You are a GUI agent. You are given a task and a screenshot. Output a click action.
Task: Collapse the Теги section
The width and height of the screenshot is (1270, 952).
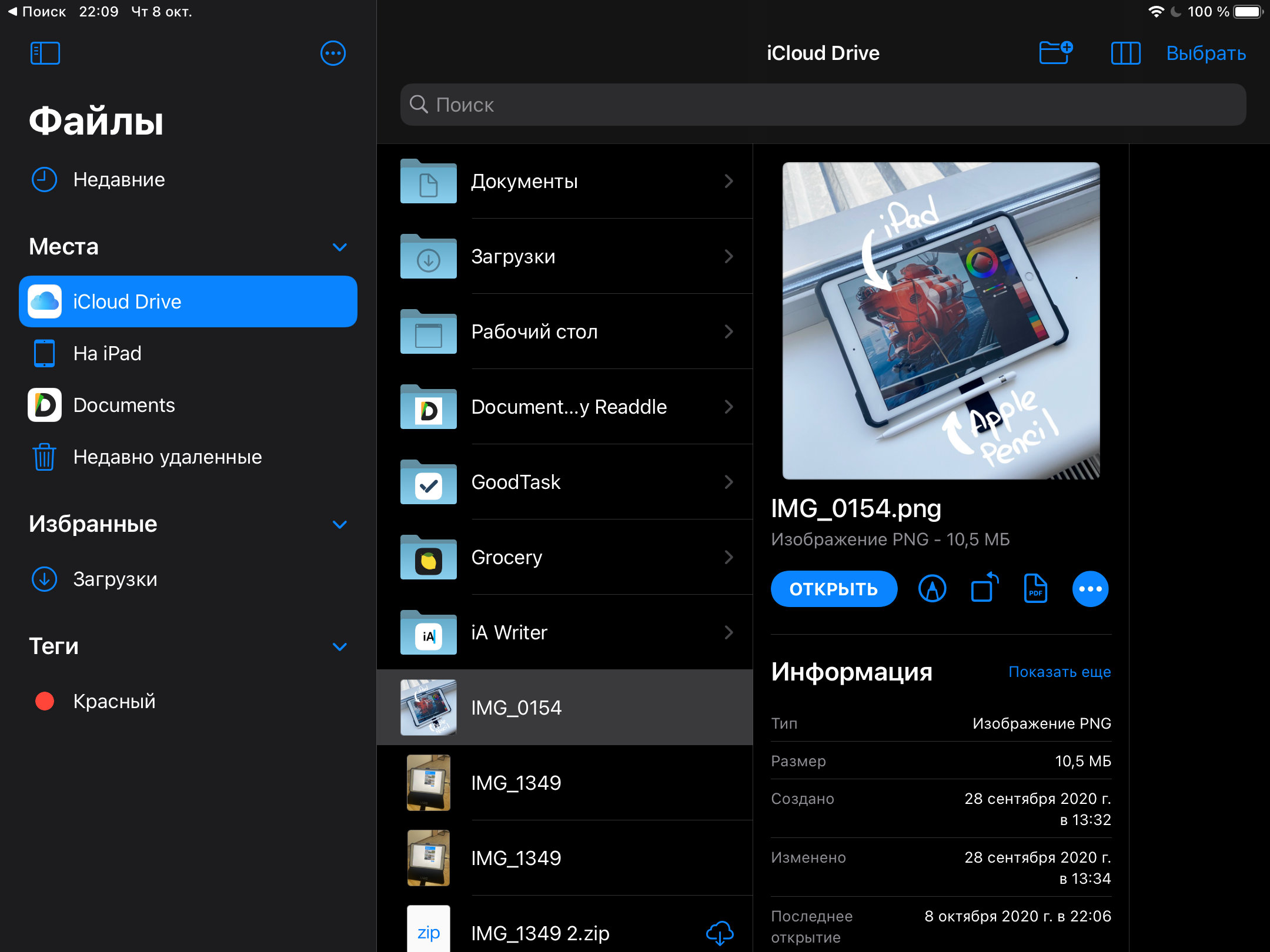pos(339,646)
